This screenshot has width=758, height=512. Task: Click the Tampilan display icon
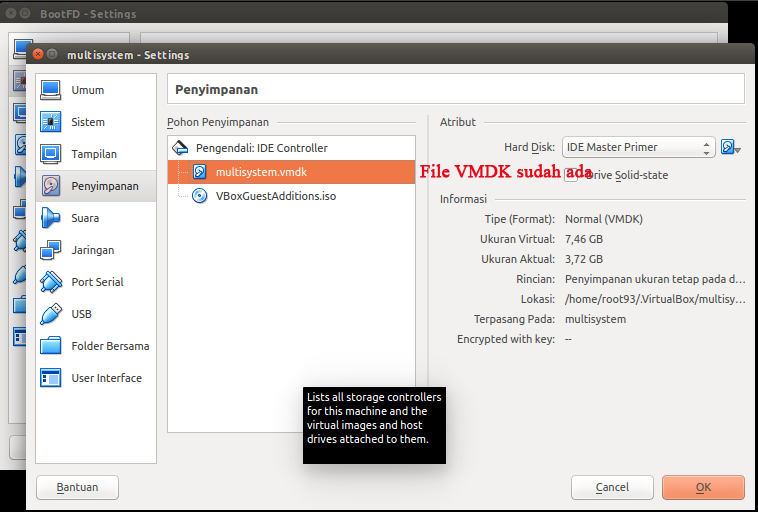tap(51, 154)
